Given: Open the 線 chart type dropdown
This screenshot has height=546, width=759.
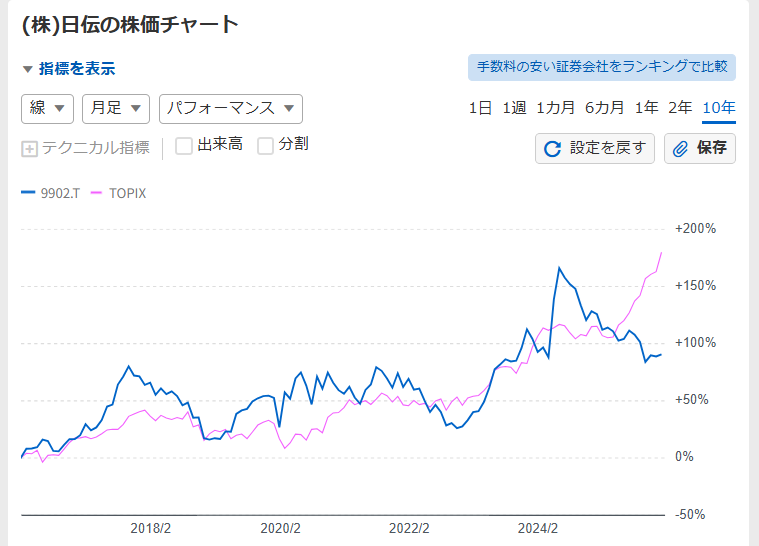Looking at the screenshot, I should tap(47, 108).
